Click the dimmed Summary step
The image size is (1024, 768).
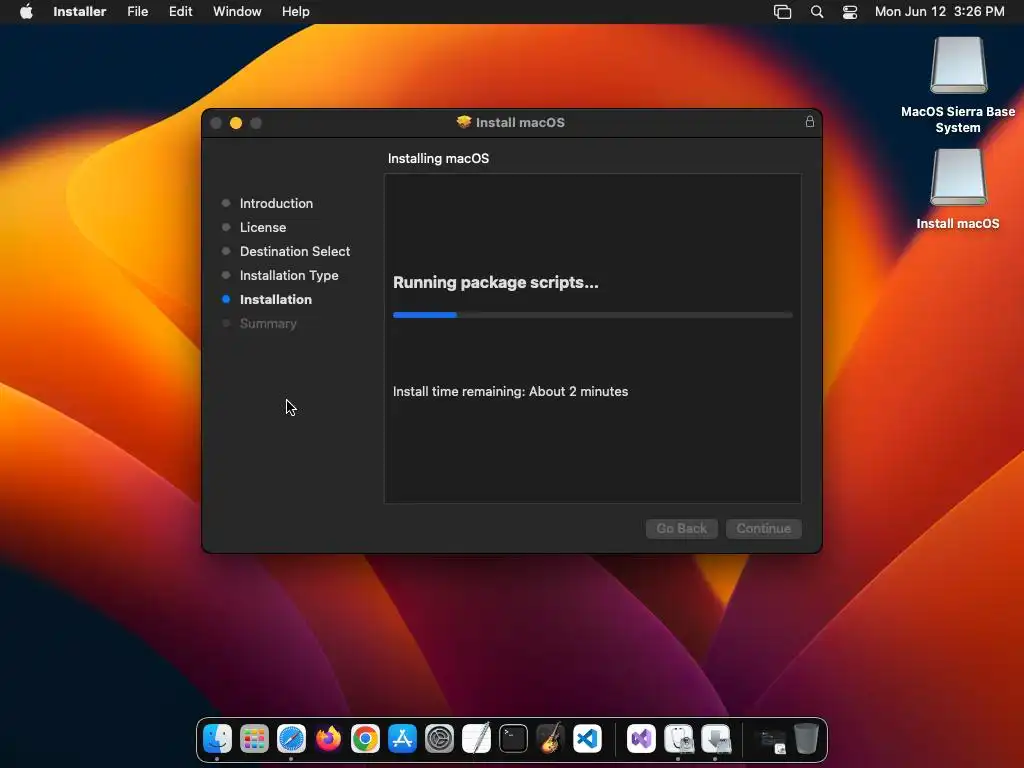(x=268, y=323)
